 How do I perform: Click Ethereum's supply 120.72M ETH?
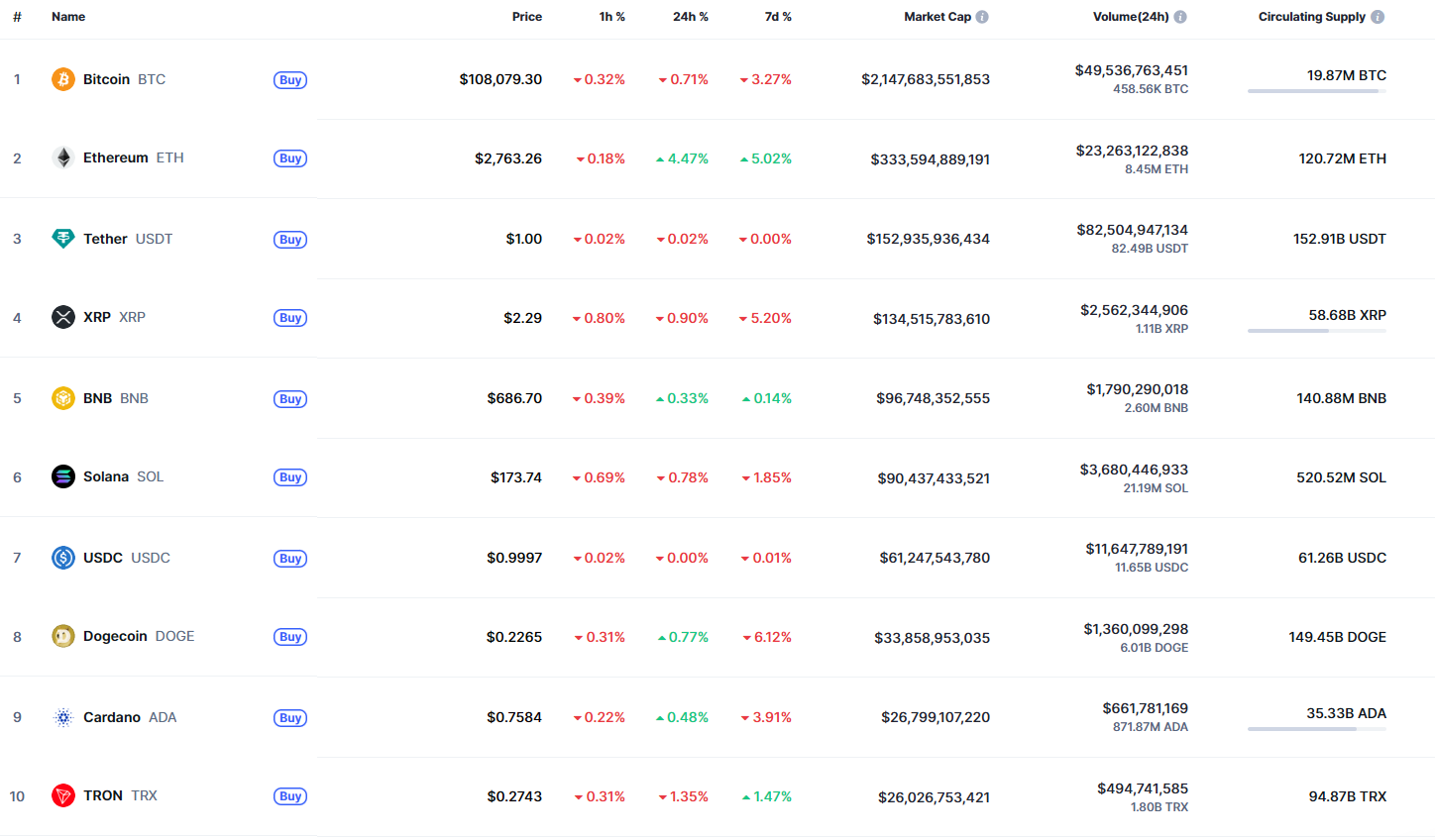pyautogui.click(x=1343, y=158)
